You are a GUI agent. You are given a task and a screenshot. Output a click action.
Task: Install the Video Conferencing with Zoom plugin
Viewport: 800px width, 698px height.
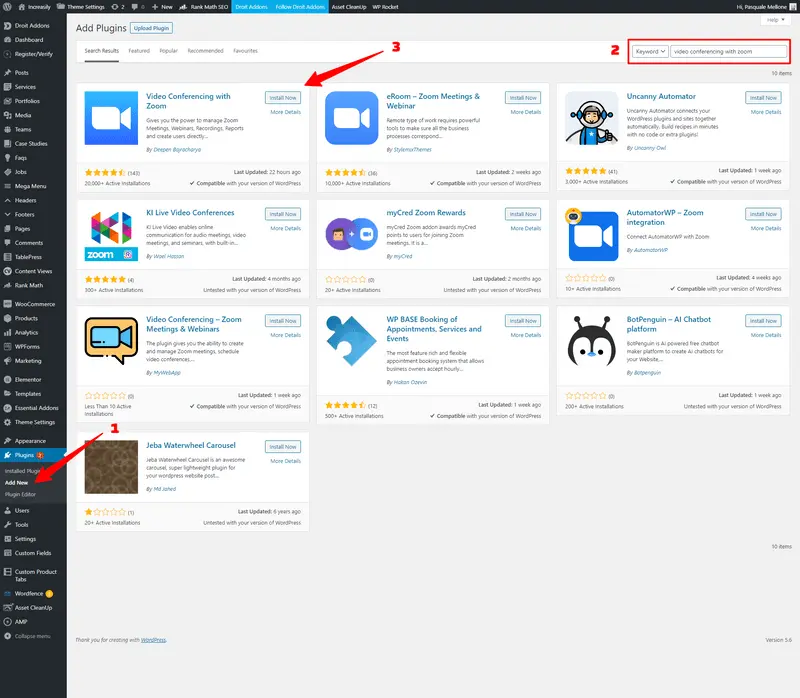pos(283,98)
